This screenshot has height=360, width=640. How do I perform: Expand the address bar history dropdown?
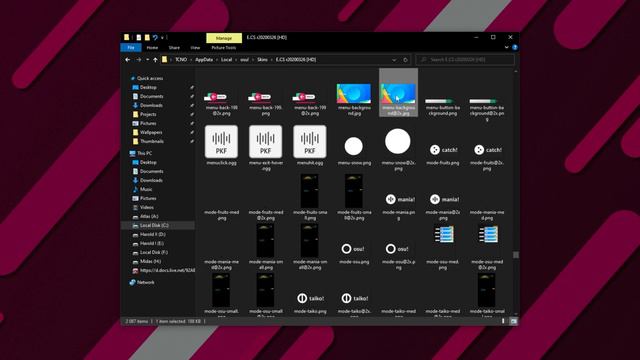click(394, 60)
